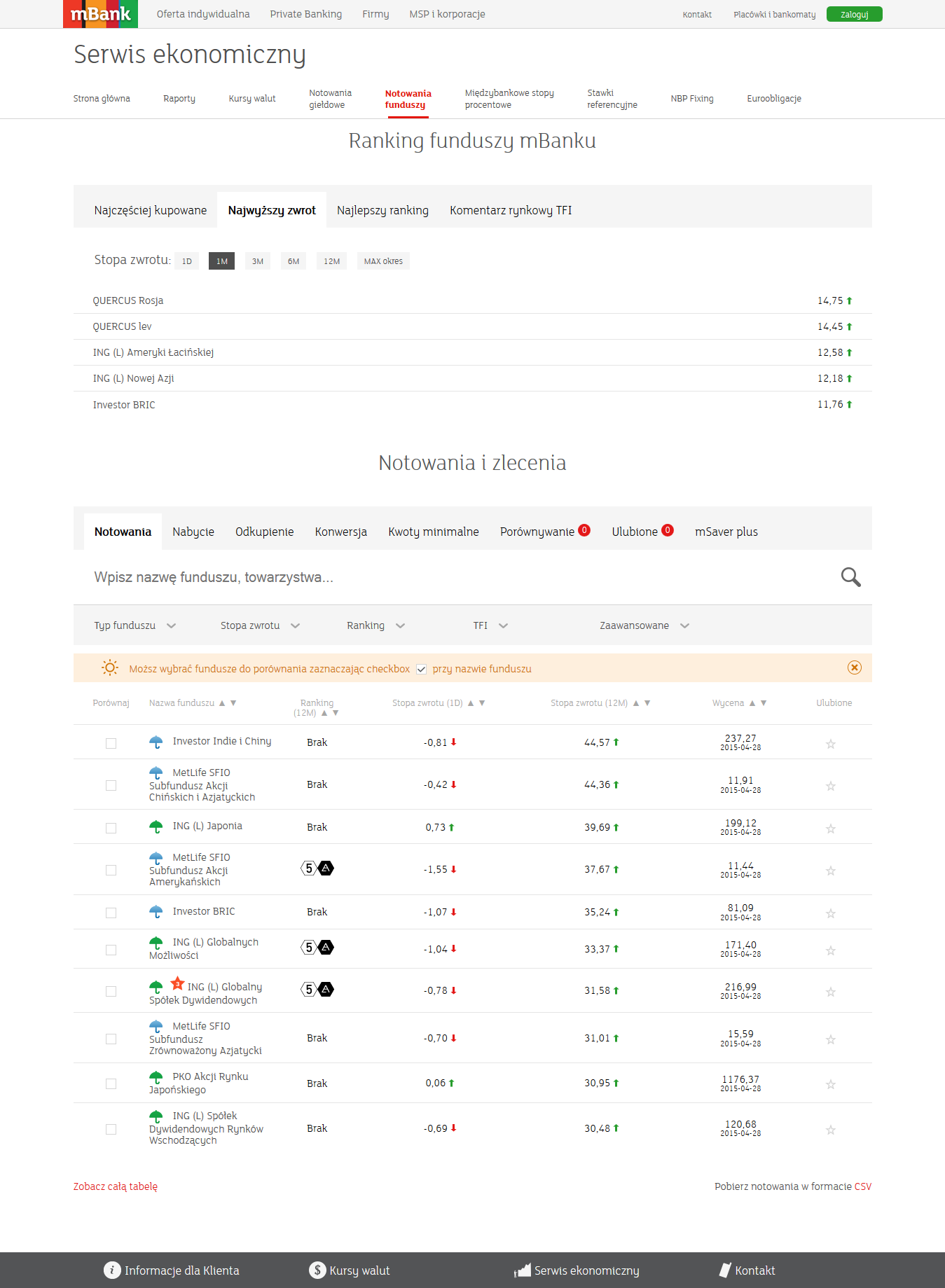The width and height of the screenshot is (945, 1288).
Task: Expand TFI filter dropdown
Action: tap(490, 625)
